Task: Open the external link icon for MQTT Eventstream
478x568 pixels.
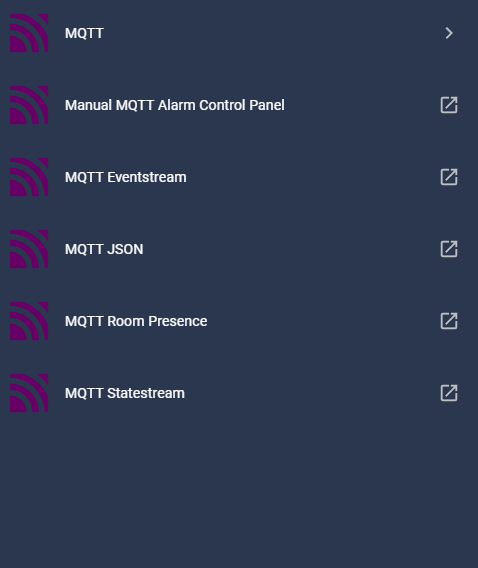Action: tap(449, 177)
